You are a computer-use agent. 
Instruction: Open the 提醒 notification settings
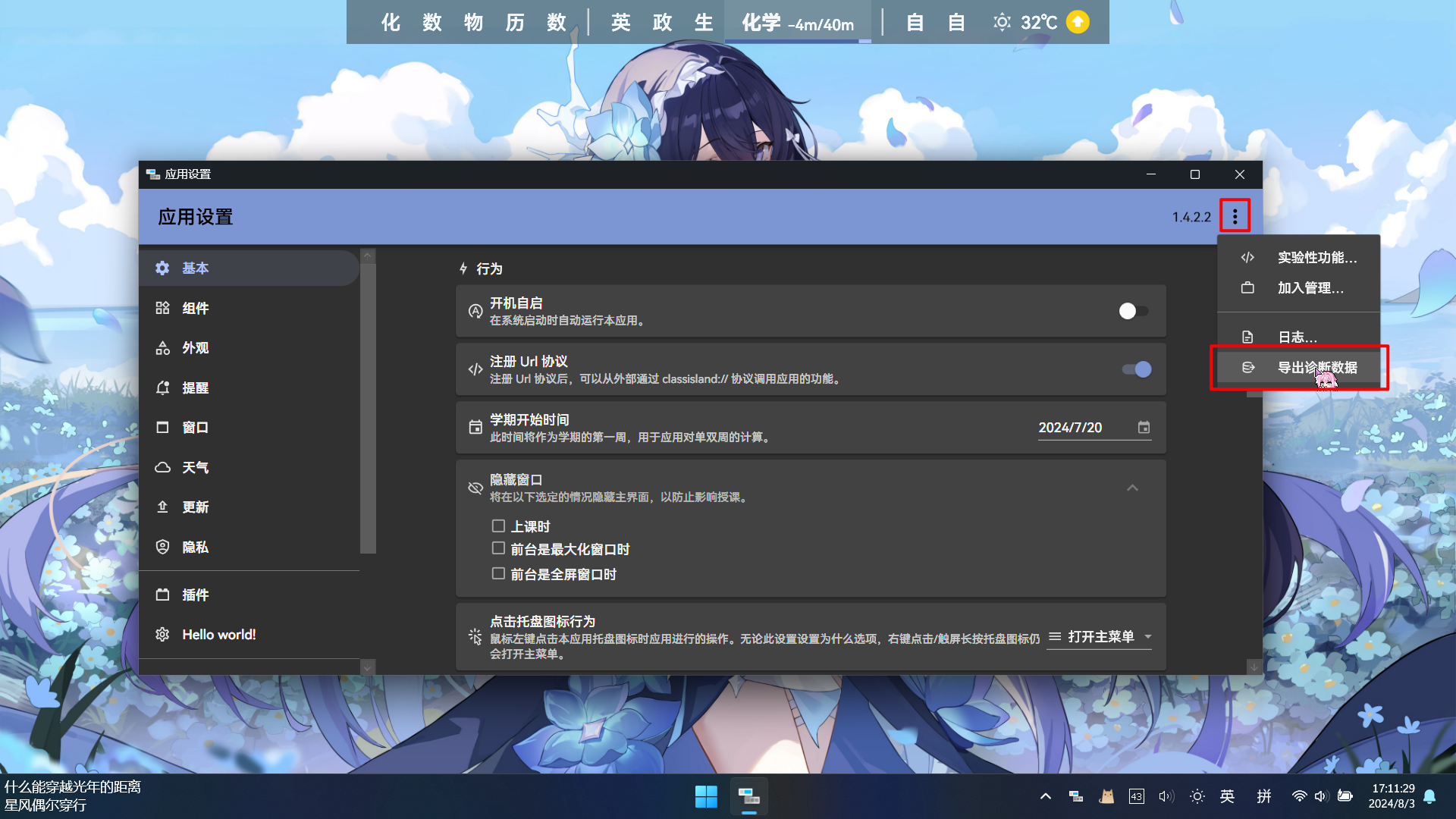pos(195,388)
